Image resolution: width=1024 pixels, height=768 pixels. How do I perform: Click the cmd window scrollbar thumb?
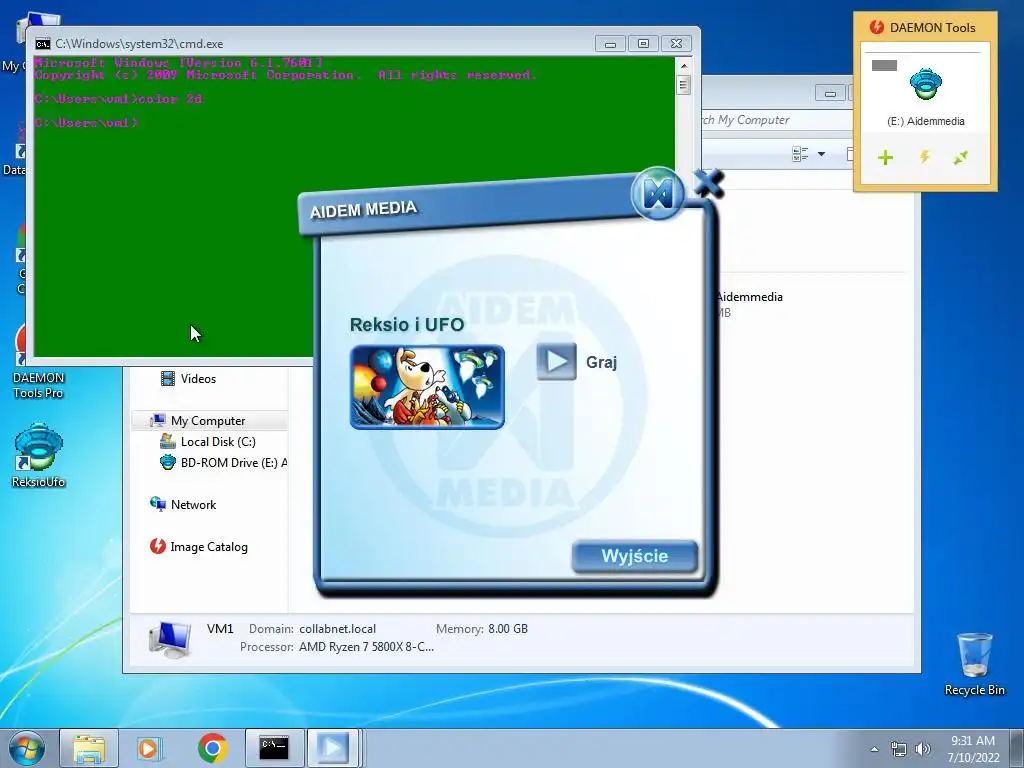tap(684, 85)
